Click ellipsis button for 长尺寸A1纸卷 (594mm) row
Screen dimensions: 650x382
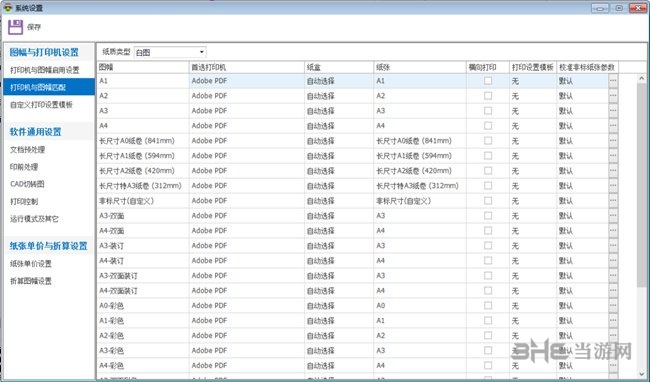(613, 156)
